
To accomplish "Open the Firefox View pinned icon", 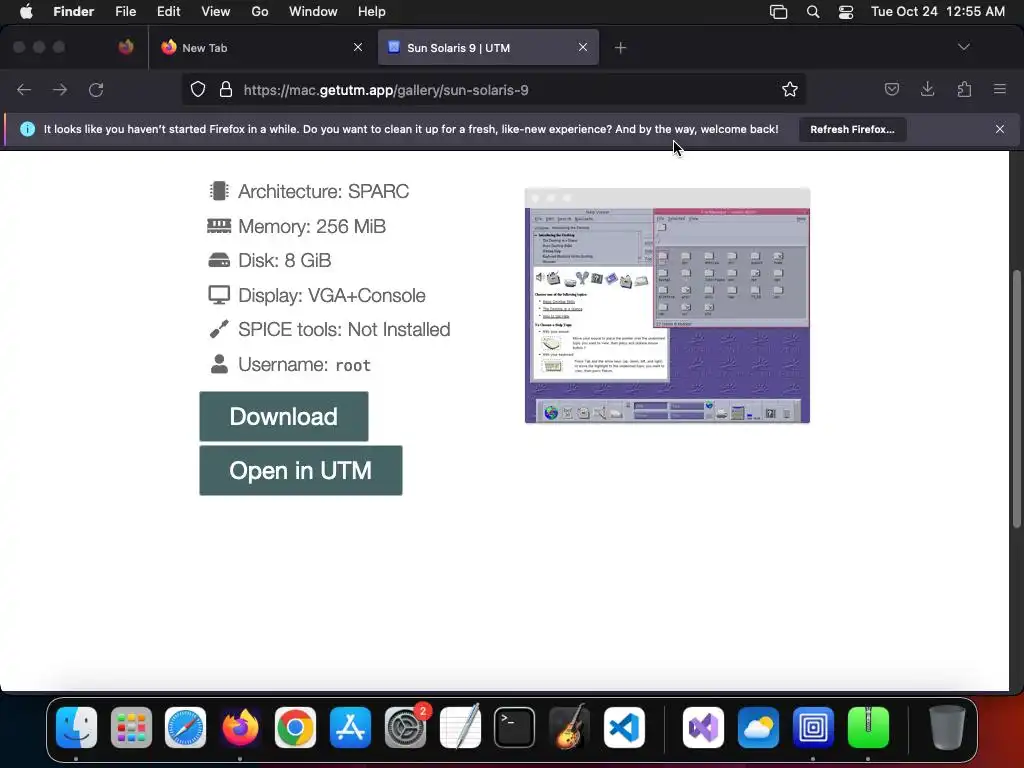I will coord(126,47).
